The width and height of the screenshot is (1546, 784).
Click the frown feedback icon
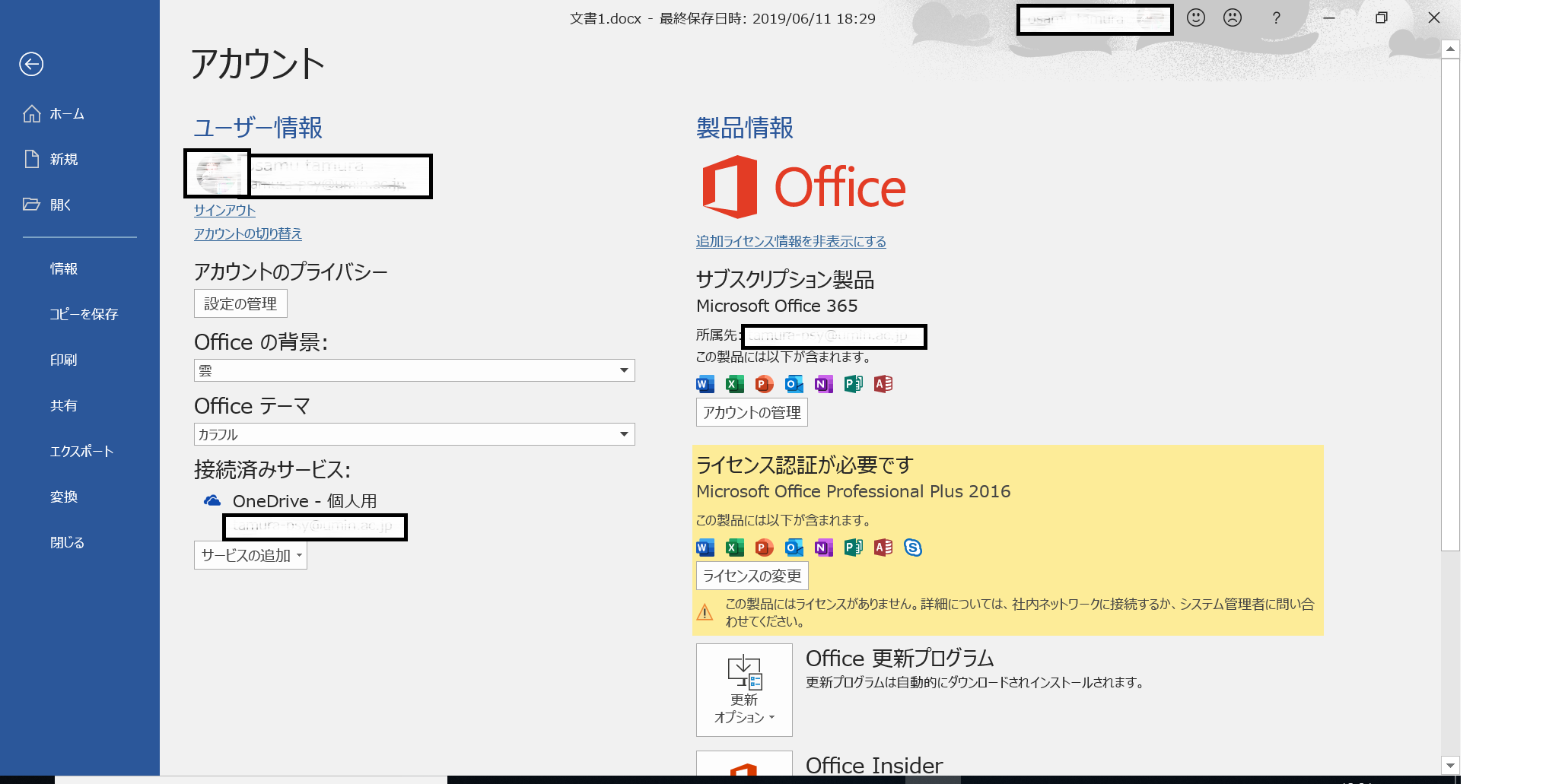(x=1233, y=17)
